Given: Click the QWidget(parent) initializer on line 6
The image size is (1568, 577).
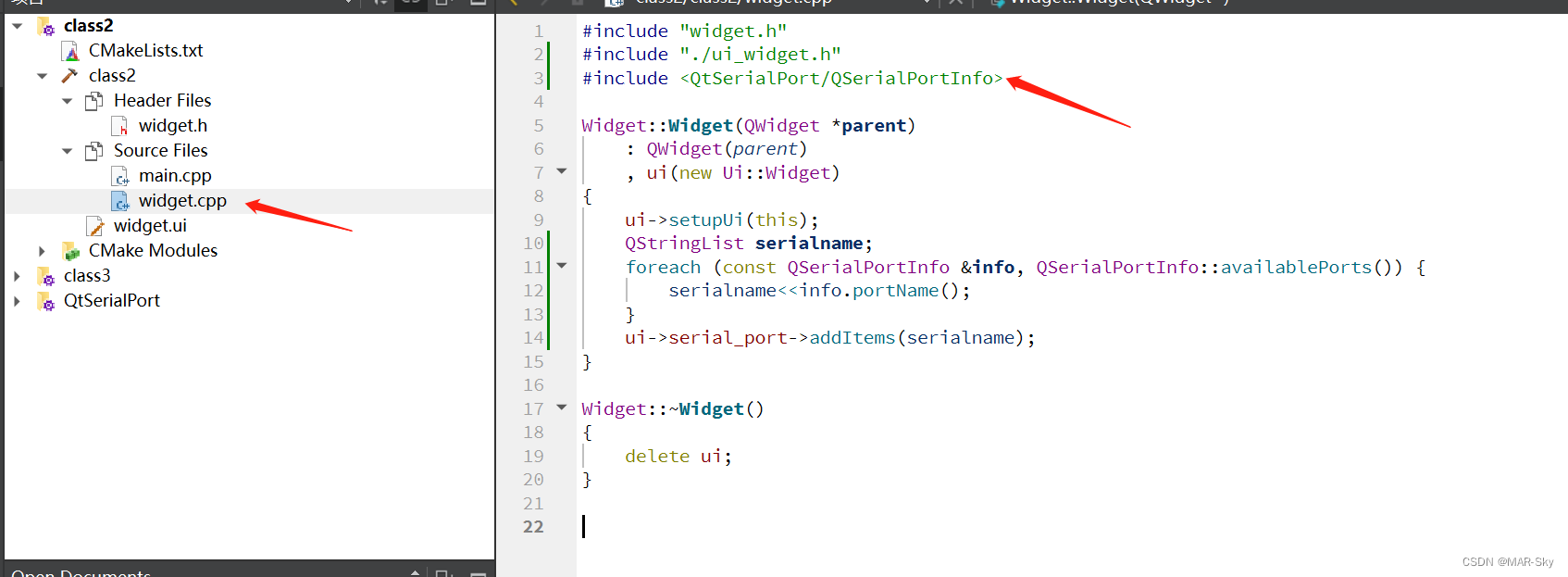Looking at the screenshot, I should (727, 149).
